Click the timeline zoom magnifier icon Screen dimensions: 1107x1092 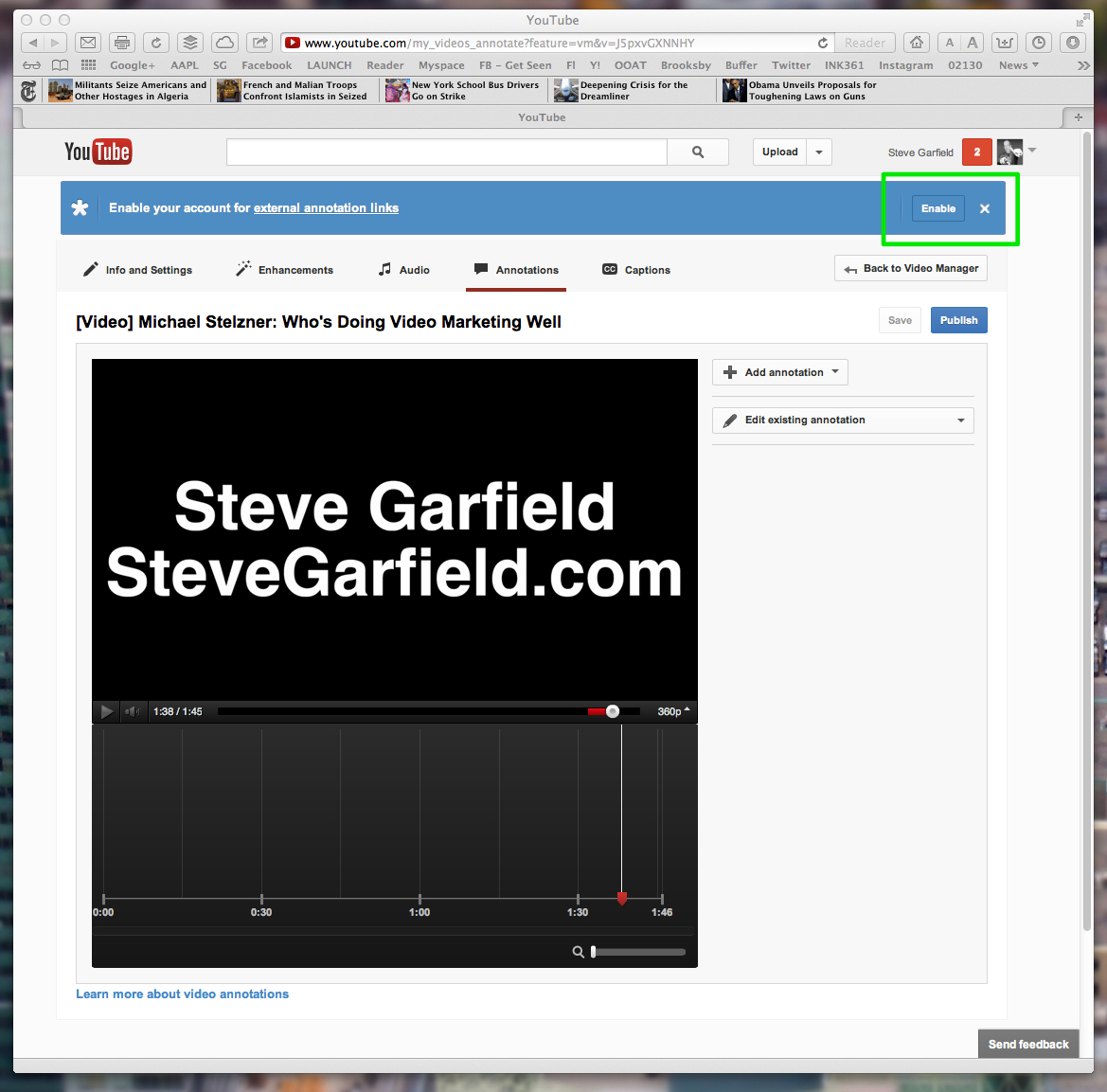point(579,952)
